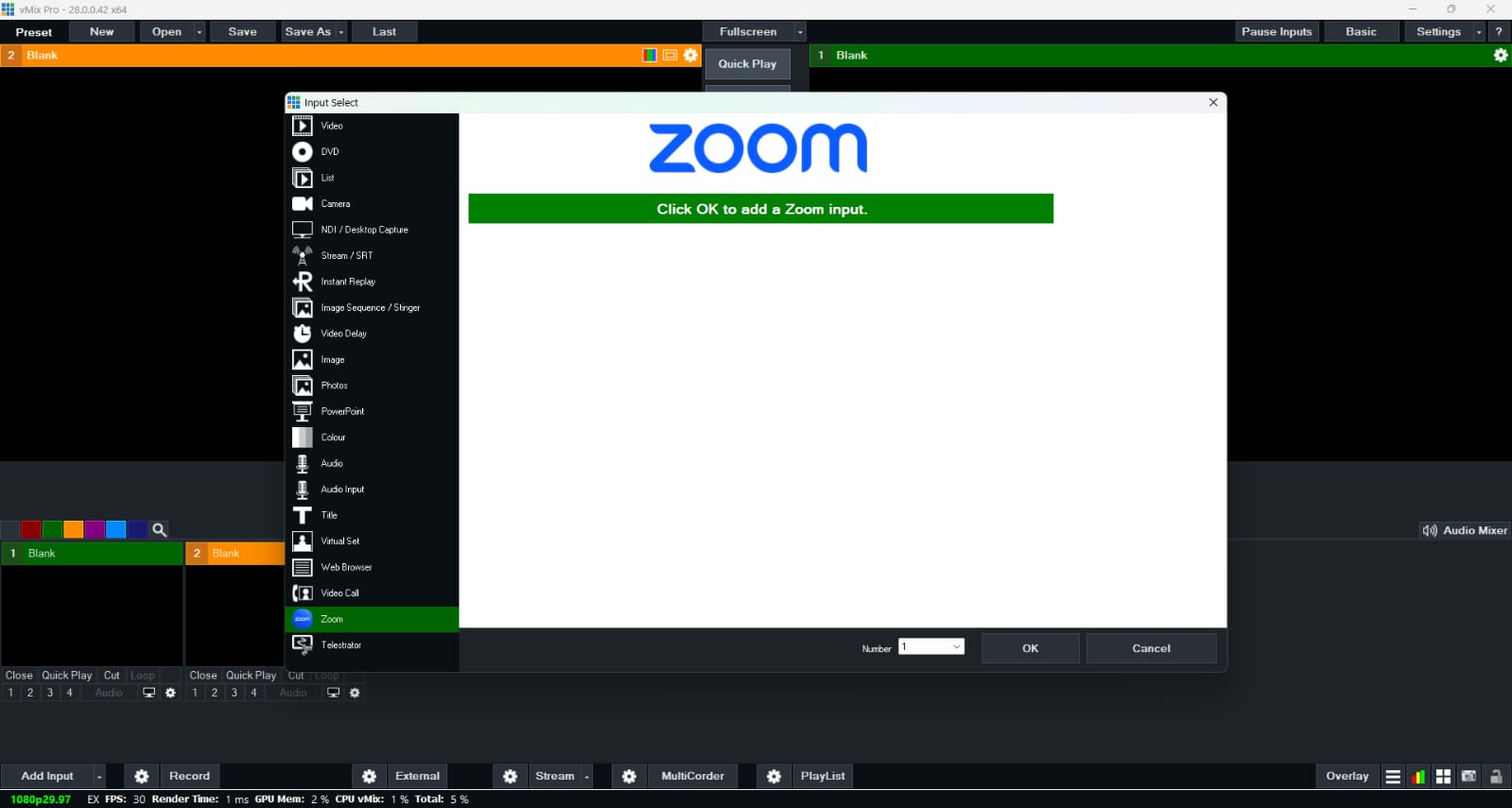Click Pause Inputs button
1512x808 pixels.
click(1277, 32)
